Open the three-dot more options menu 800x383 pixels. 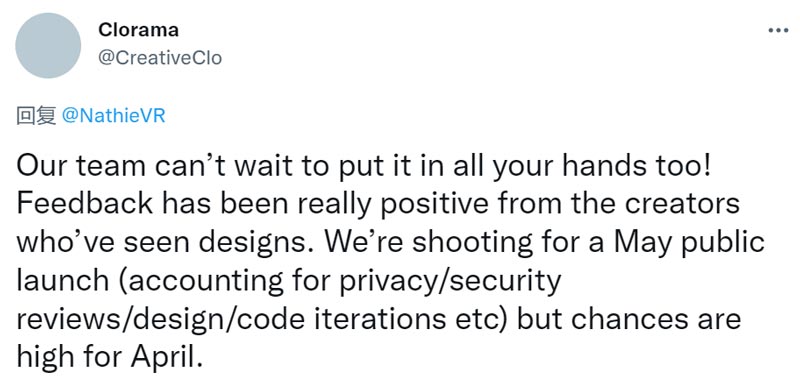pos(778,31)
